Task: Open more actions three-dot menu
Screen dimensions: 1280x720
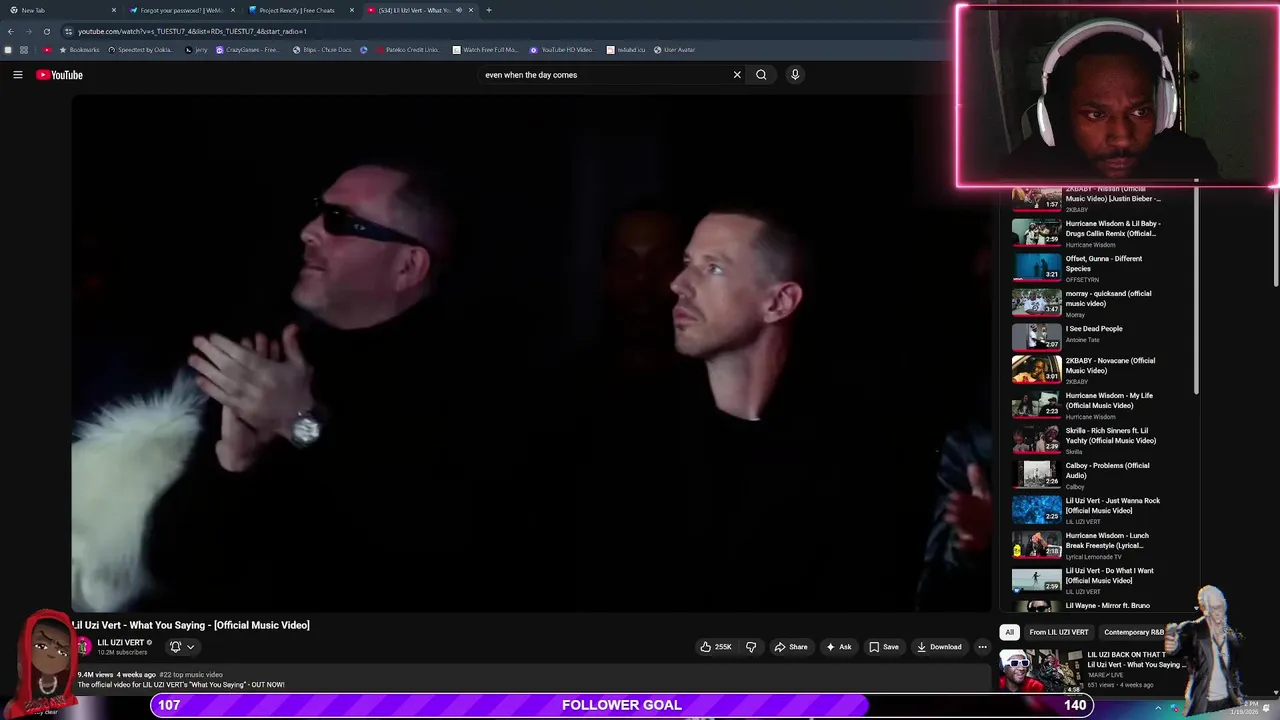Action: [982, 647]
